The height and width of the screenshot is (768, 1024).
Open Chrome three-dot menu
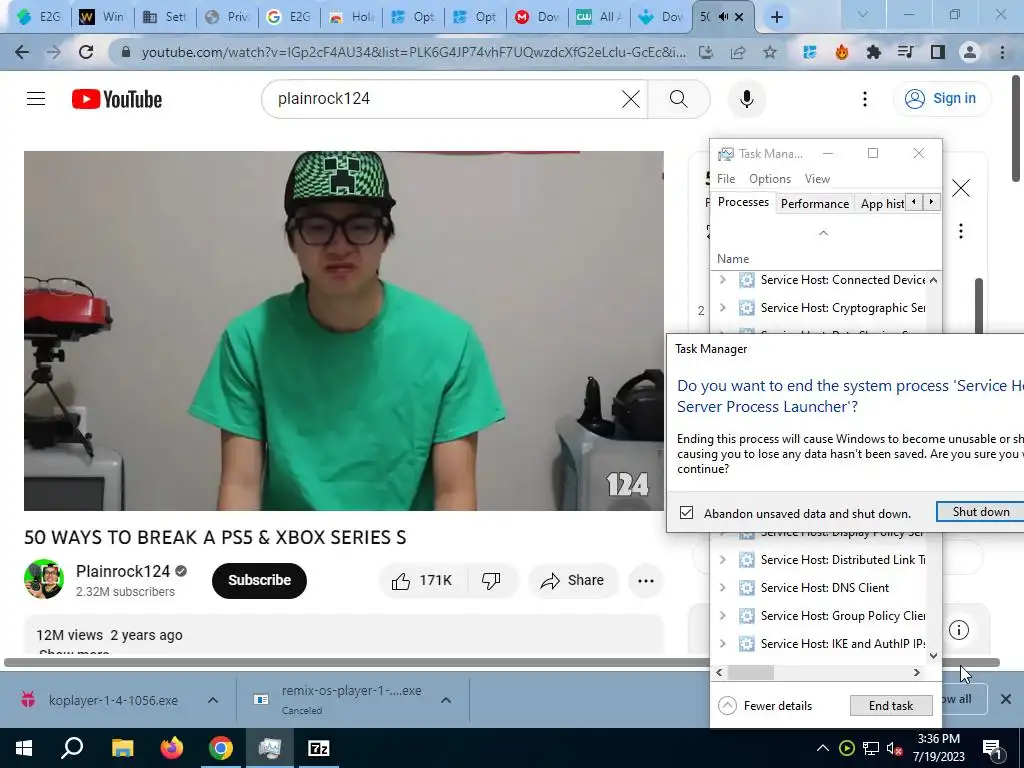click(1002, 52)
